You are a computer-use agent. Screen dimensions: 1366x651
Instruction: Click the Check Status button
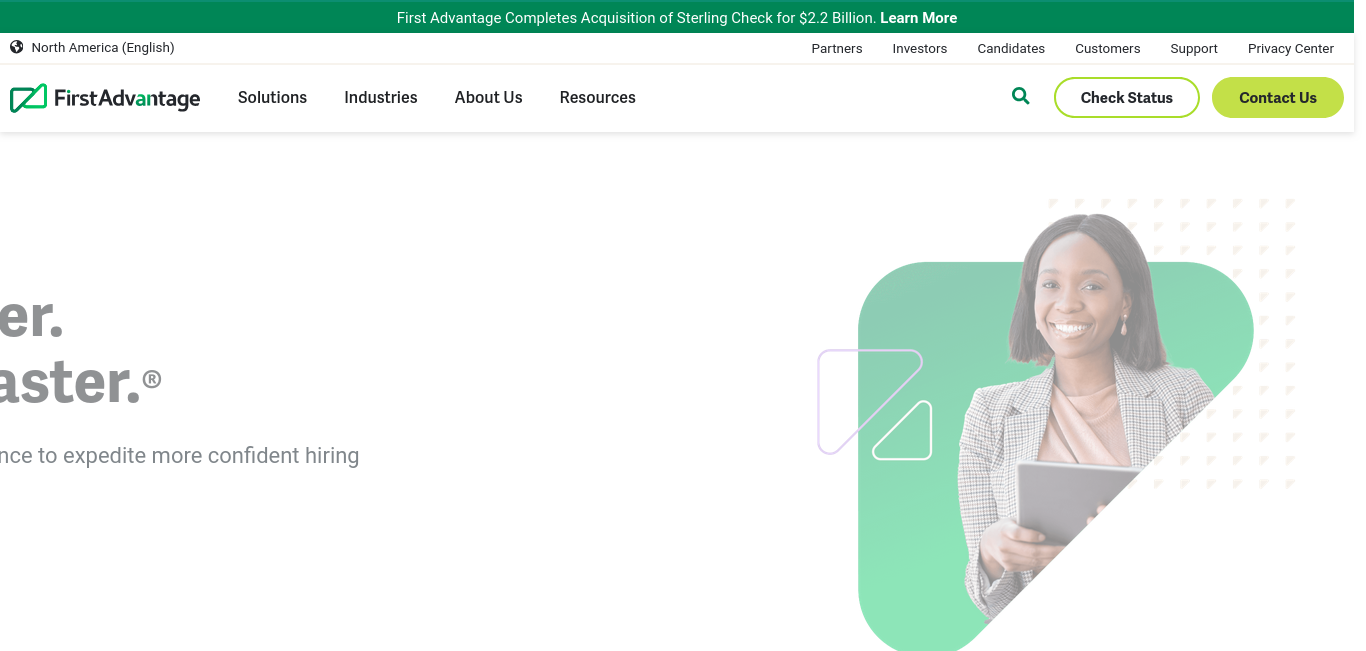[x=1127, y=98]
